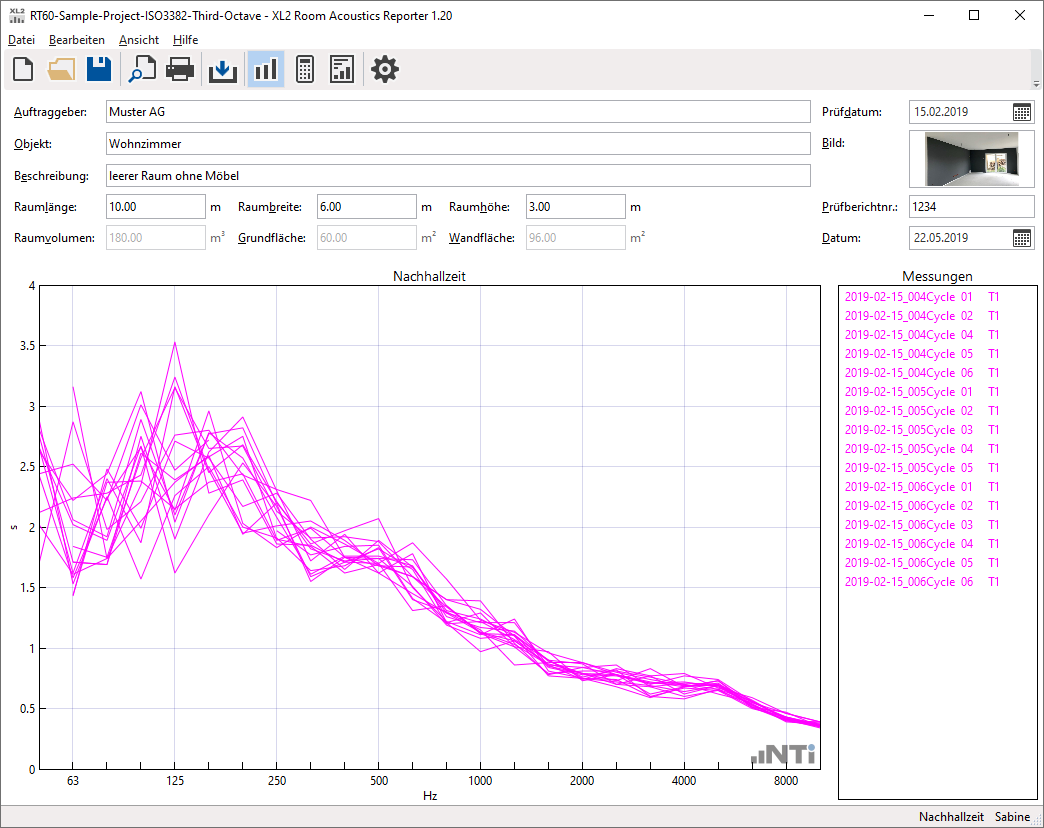Open the report summary view
Screen dimensions: 1044x828
pos(341,68)
